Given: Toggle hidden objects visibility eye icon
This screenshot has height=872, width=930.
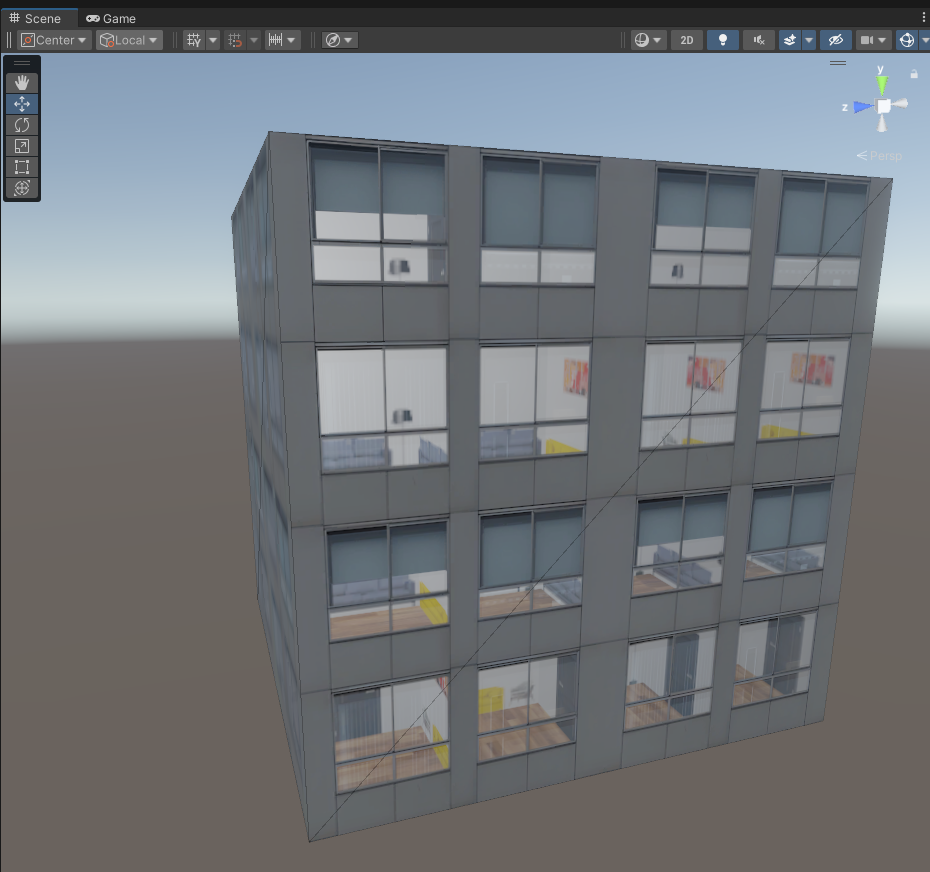Looking at the screenshot, I should 835,40.
